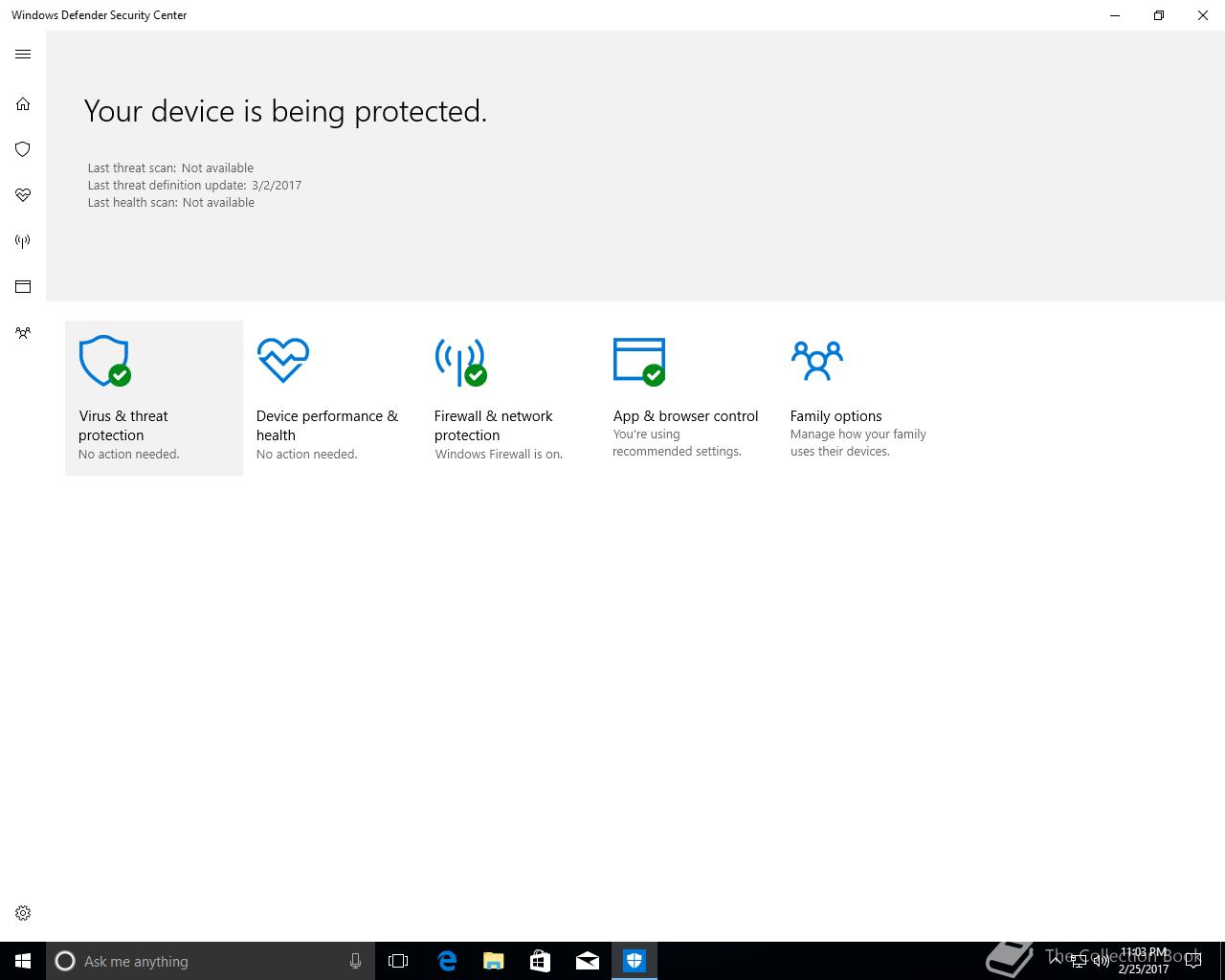The width and height of the screenshot is (1225, 980).
Task: Click the taskbar clock showing 2/25/2017
Action: pyautogui.click(x=1144, y=961)
